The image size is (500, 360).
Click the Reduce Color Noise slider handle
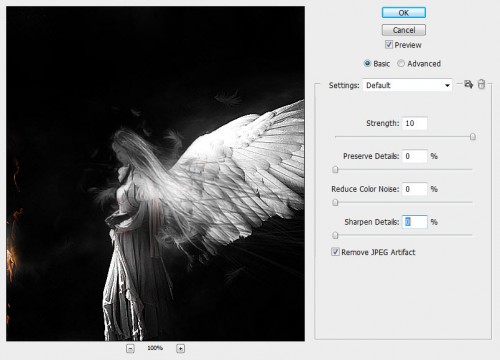pyautogui.click(x=335, y=202)
